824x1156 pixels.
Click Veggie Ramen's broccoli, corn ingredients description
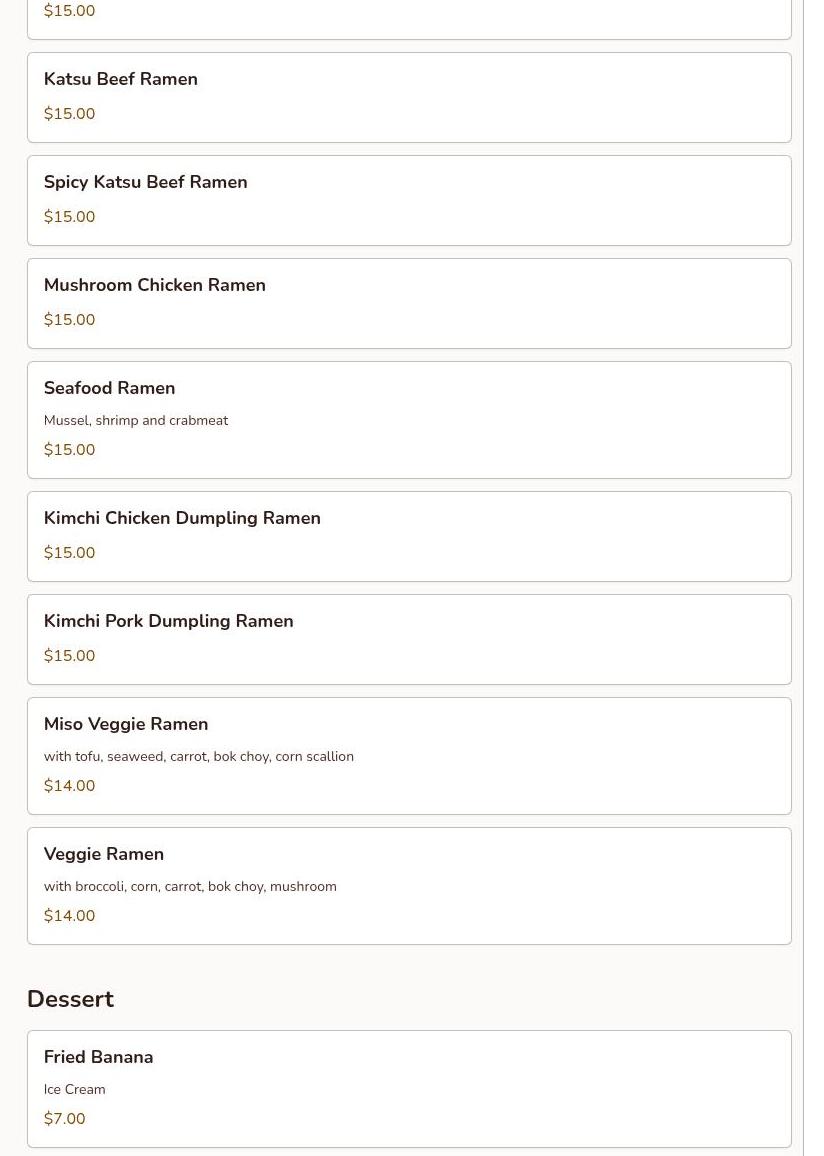190,887
